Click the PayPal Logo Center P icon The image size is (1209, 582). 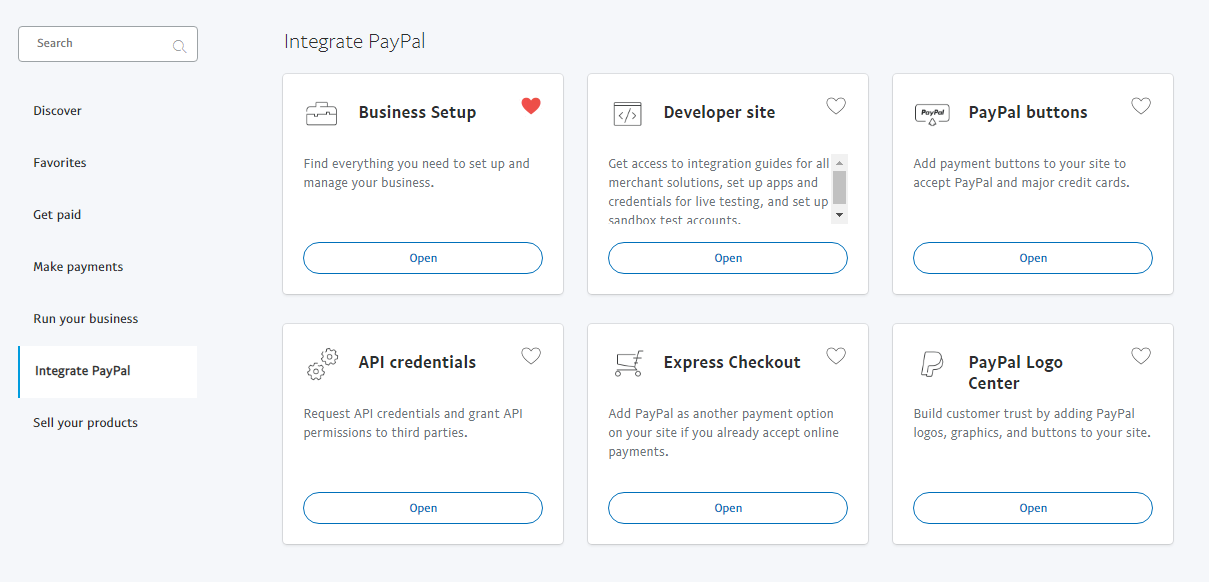tap(931, 364)
